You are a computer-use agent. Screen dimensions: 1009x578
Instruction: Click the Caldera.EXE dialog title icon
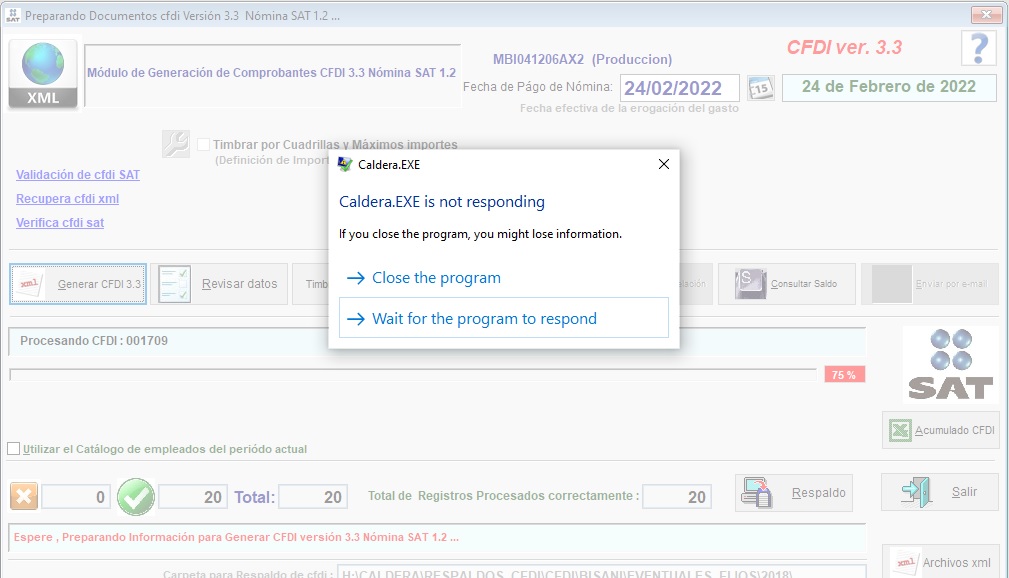pyautogui.click(x=345, y=164)
